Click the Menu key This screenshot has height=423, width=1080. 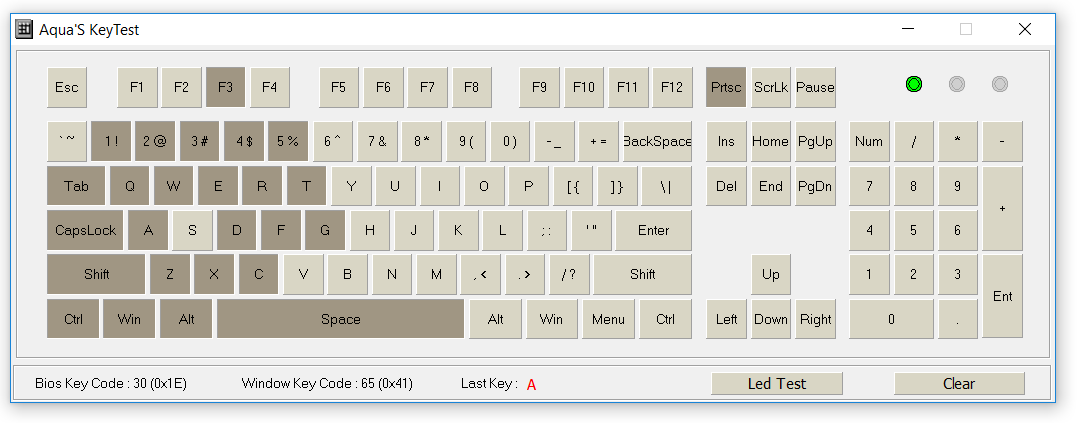pos(608,319)
